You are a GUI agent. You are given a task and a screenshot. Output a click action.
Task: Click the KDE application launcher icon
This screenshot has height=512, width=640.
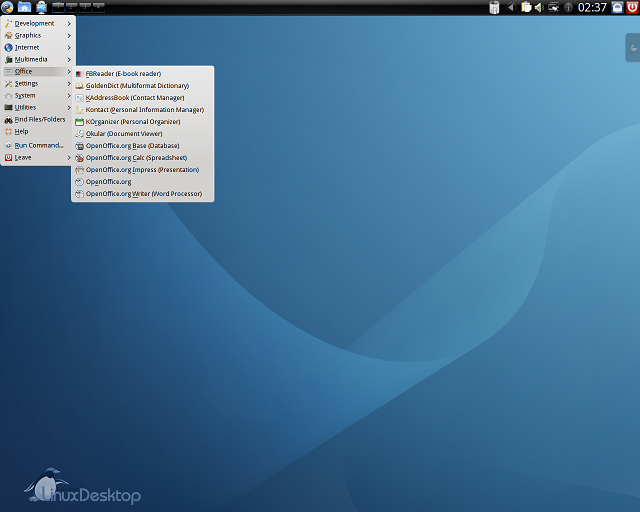7,7
